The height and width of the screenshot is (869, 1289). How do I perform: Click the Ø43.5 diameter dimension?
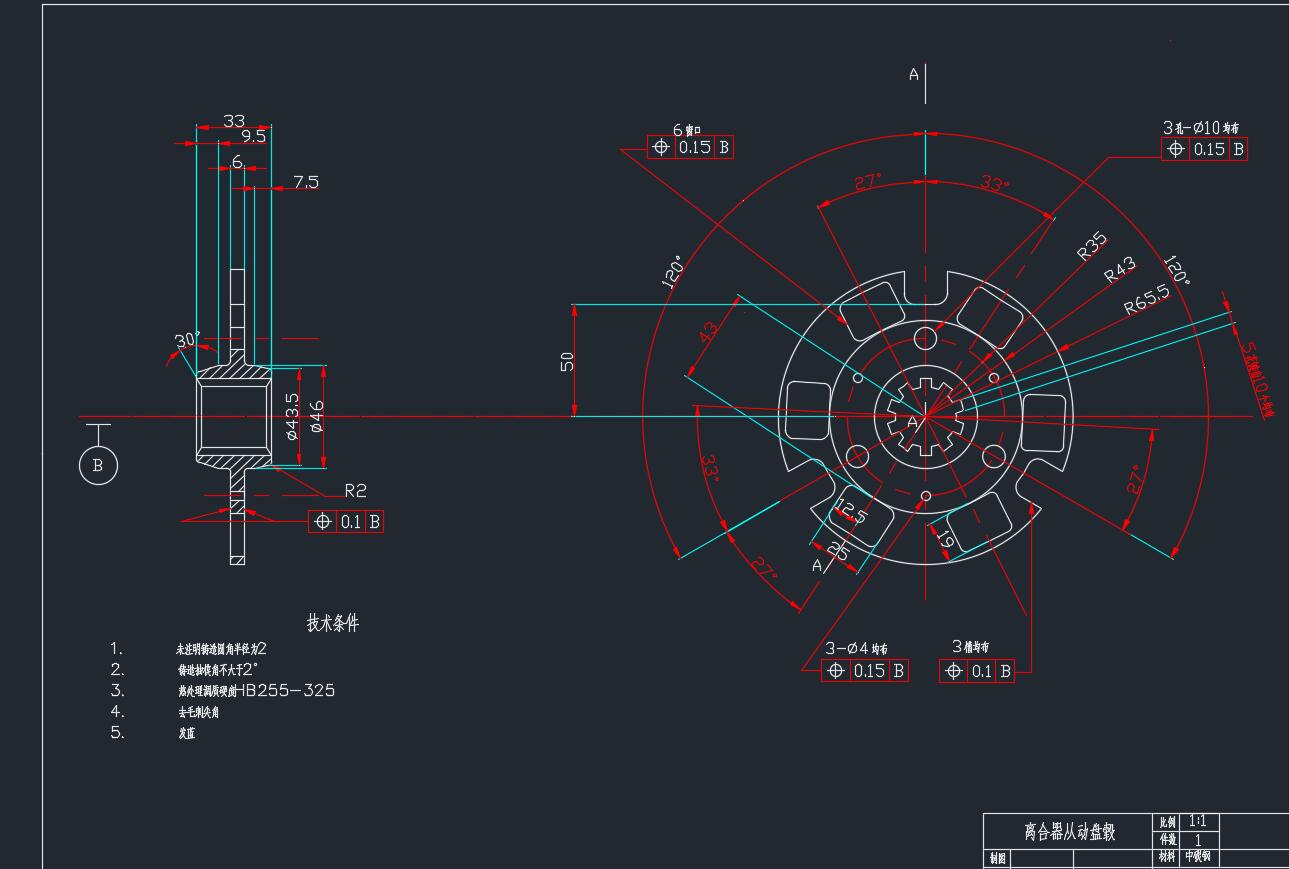point(292,416)
